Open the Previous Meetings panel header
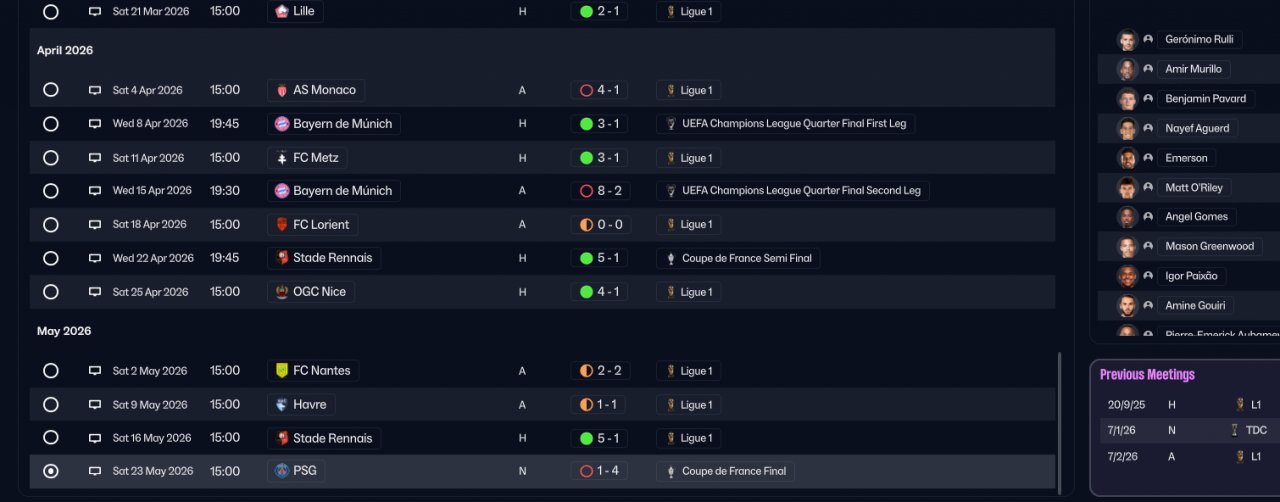 pyautogui.click(x=1147, y=375)
